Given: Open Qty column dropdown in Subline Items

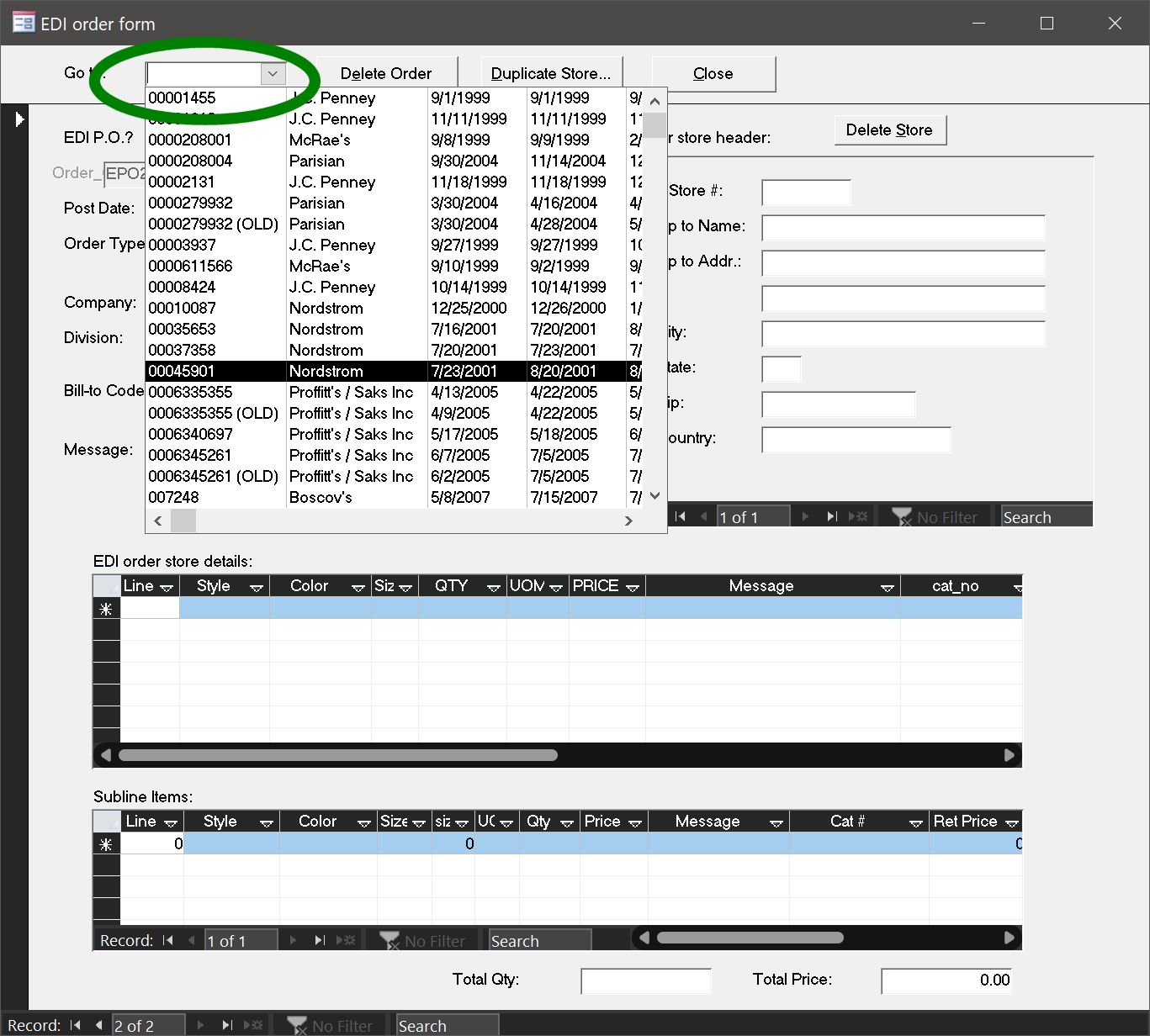Looking at the screenshot, I should pos(566,822).
